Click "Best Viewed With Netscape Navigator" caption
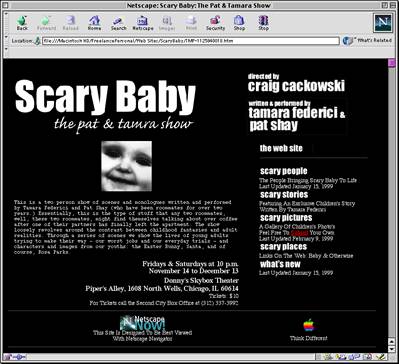Viewport: 399px width, 364px height. click(x=142, y=336)
